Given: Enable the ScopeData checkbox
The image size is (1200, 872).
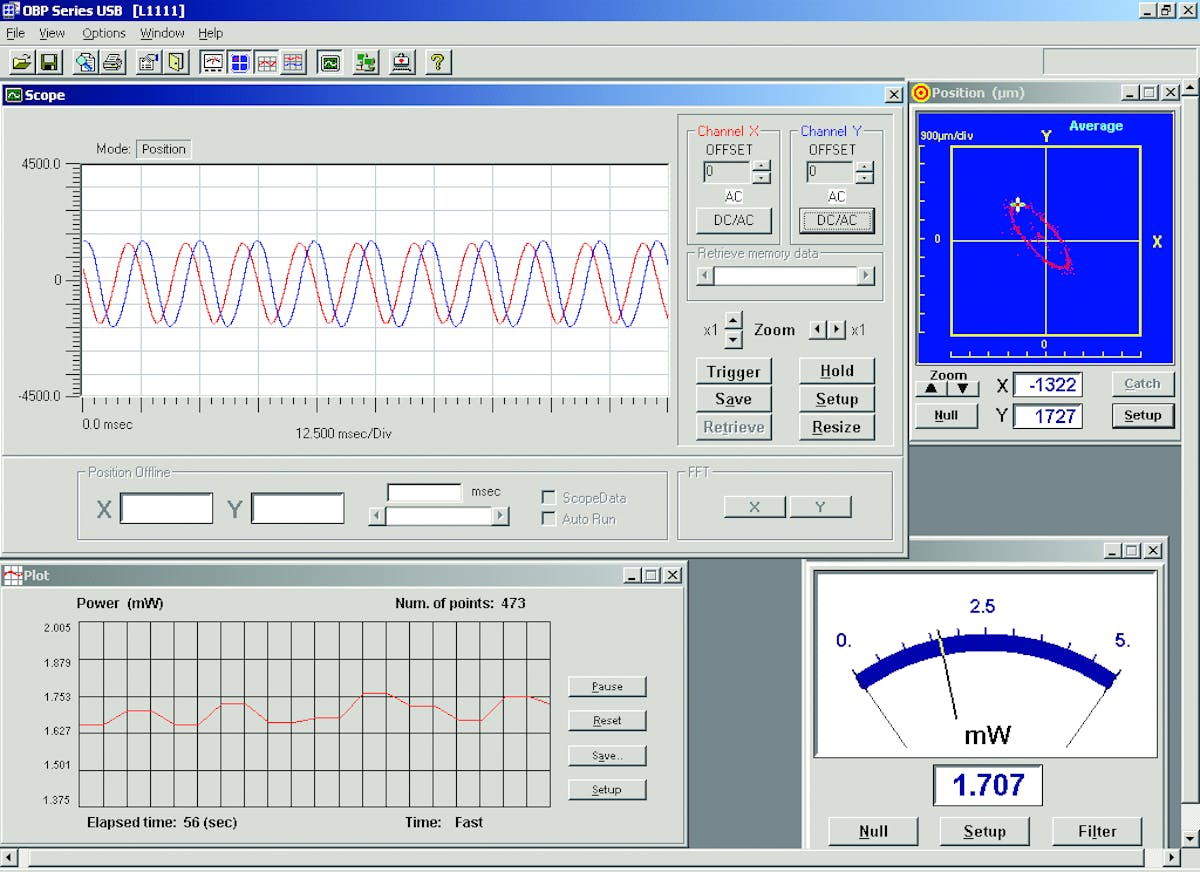Looking at the screenshot, I should 548,497.
